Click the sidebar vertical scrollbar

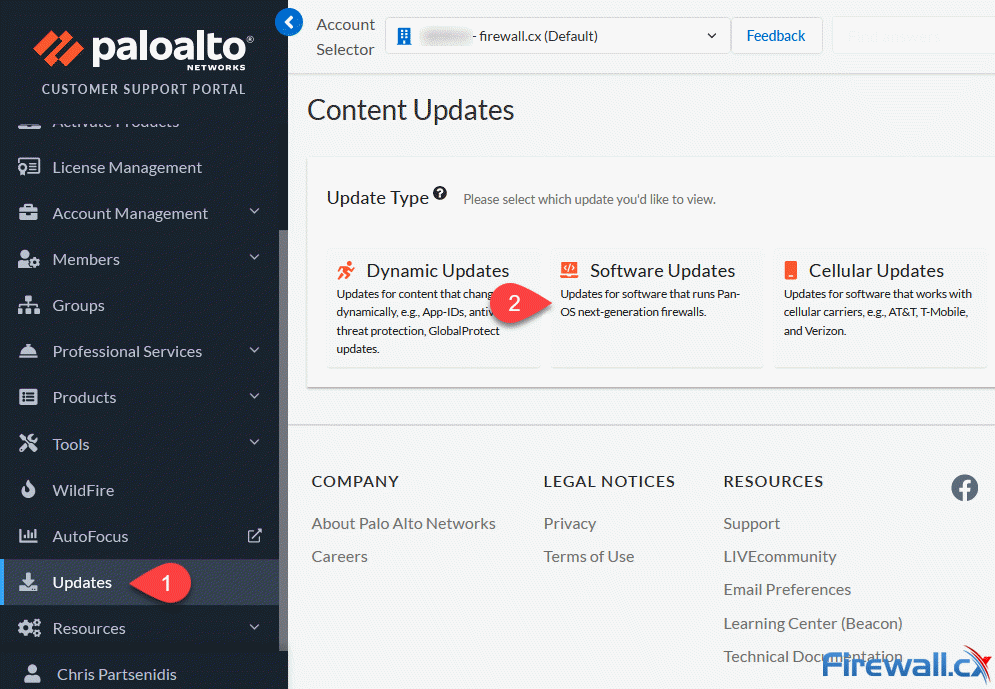point(283,440)
